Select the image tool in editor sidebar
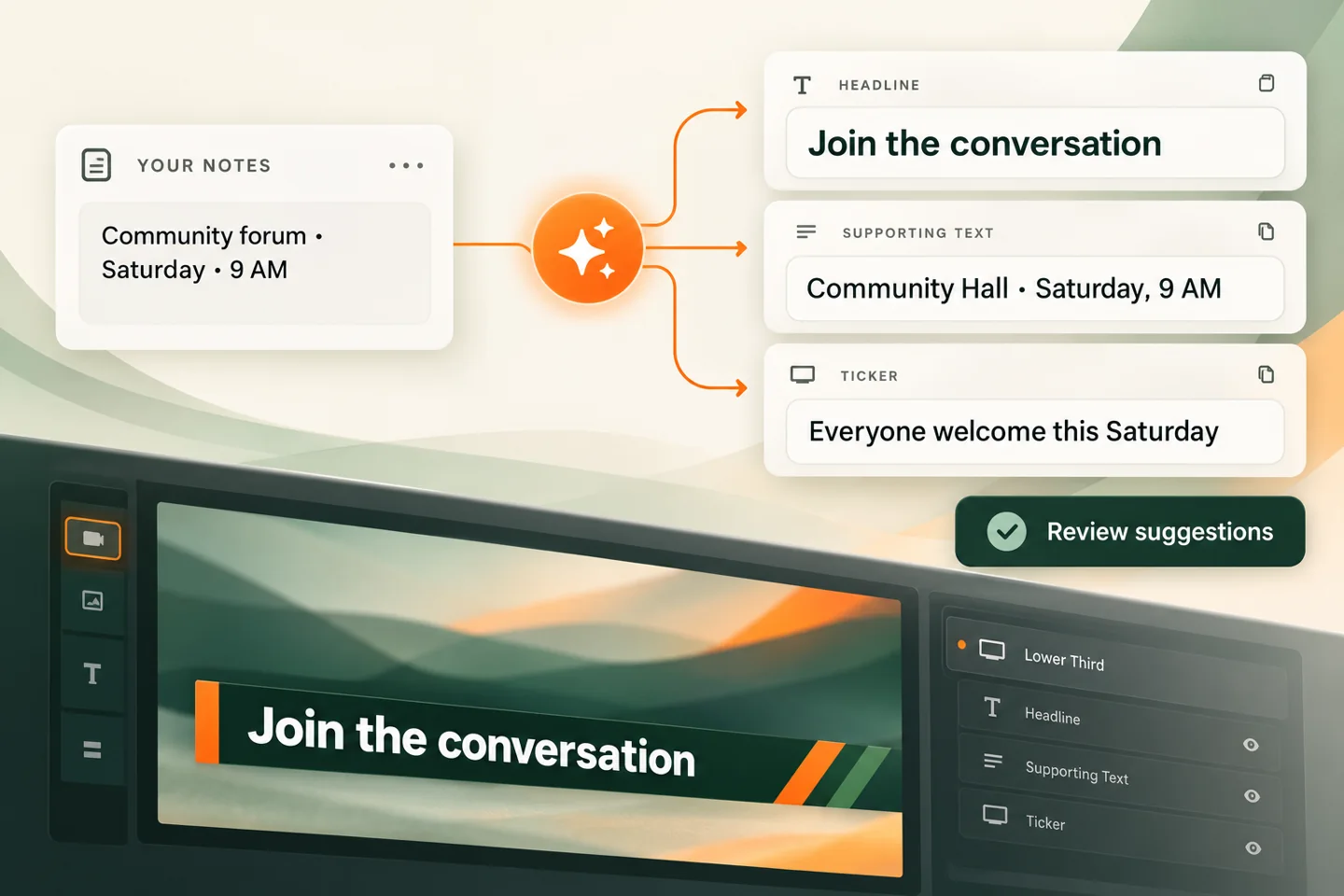 coord(92,600)
